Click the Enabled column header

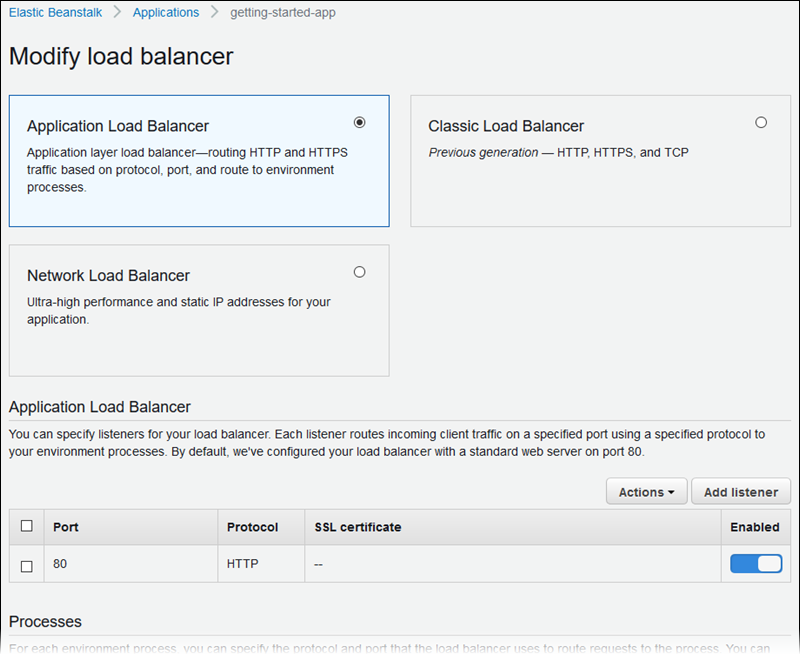(x=754, y=526)
